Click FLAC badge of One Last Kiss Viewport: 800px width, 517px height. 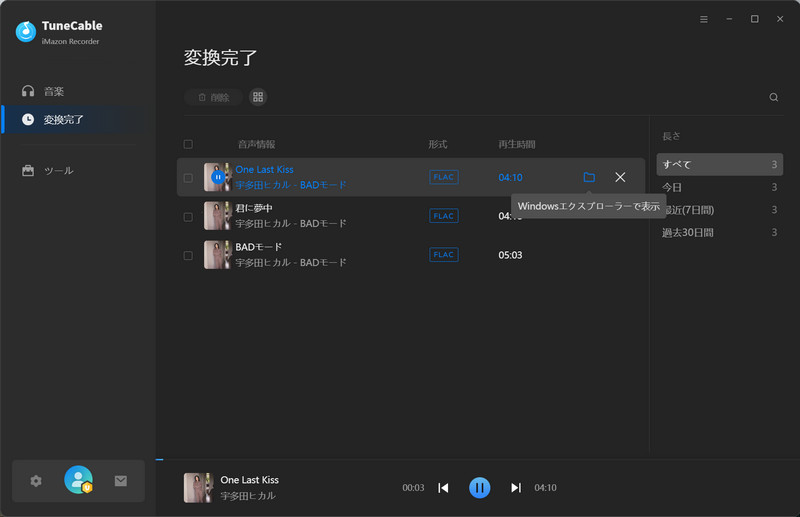click(444, 177)
